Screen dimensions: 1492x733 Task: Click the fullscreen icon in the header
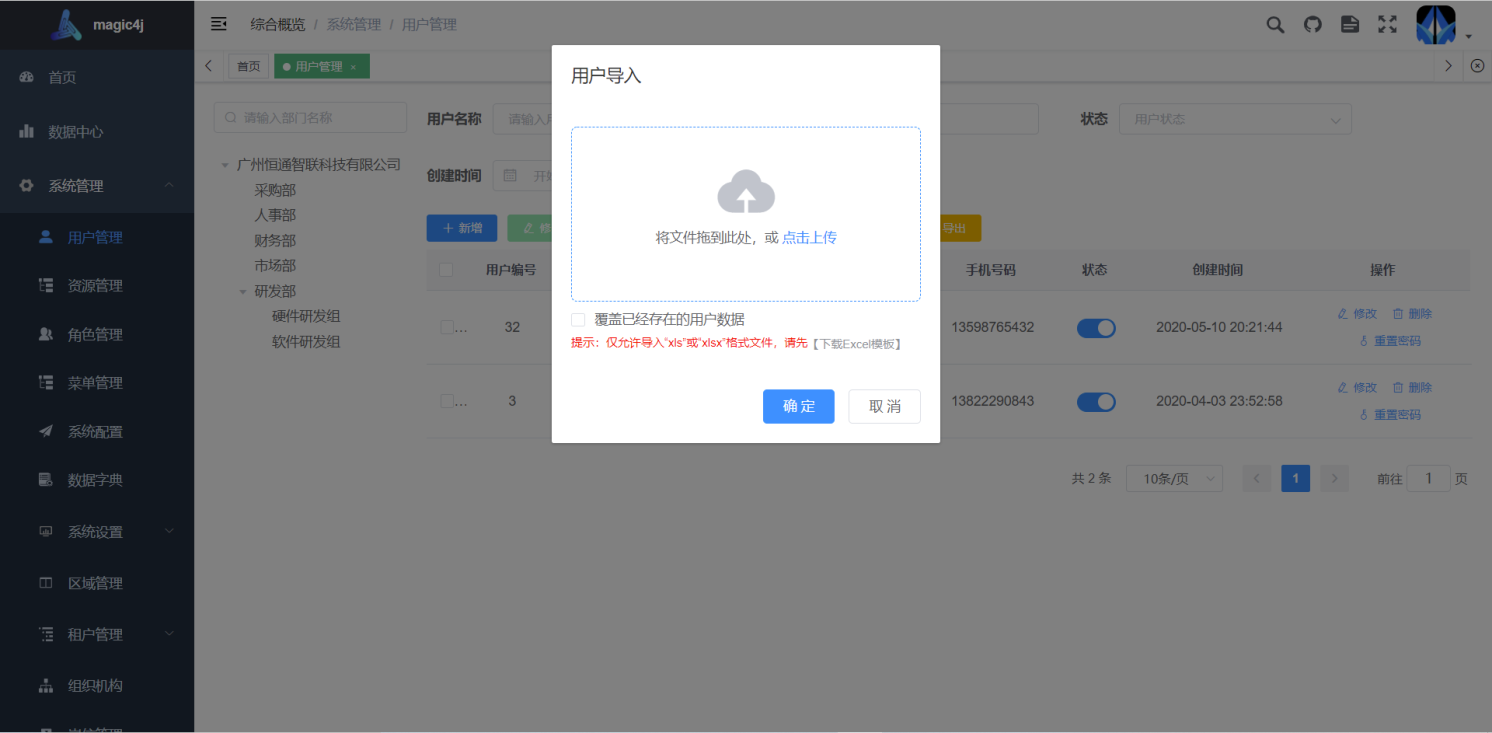1387,24
